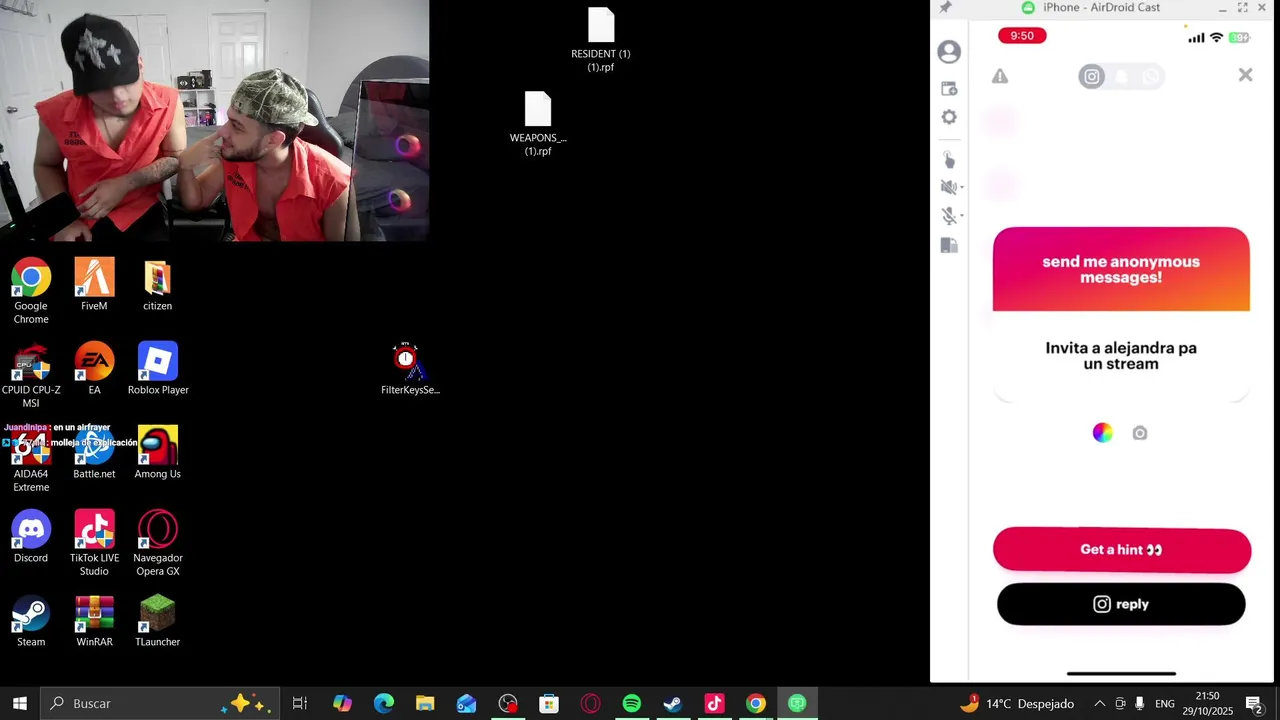Select the 'Invita a alejandra pa un stream' text
Viewport: 1280px width, 720px height.
pyautogui.click(x=1121, y=356)
